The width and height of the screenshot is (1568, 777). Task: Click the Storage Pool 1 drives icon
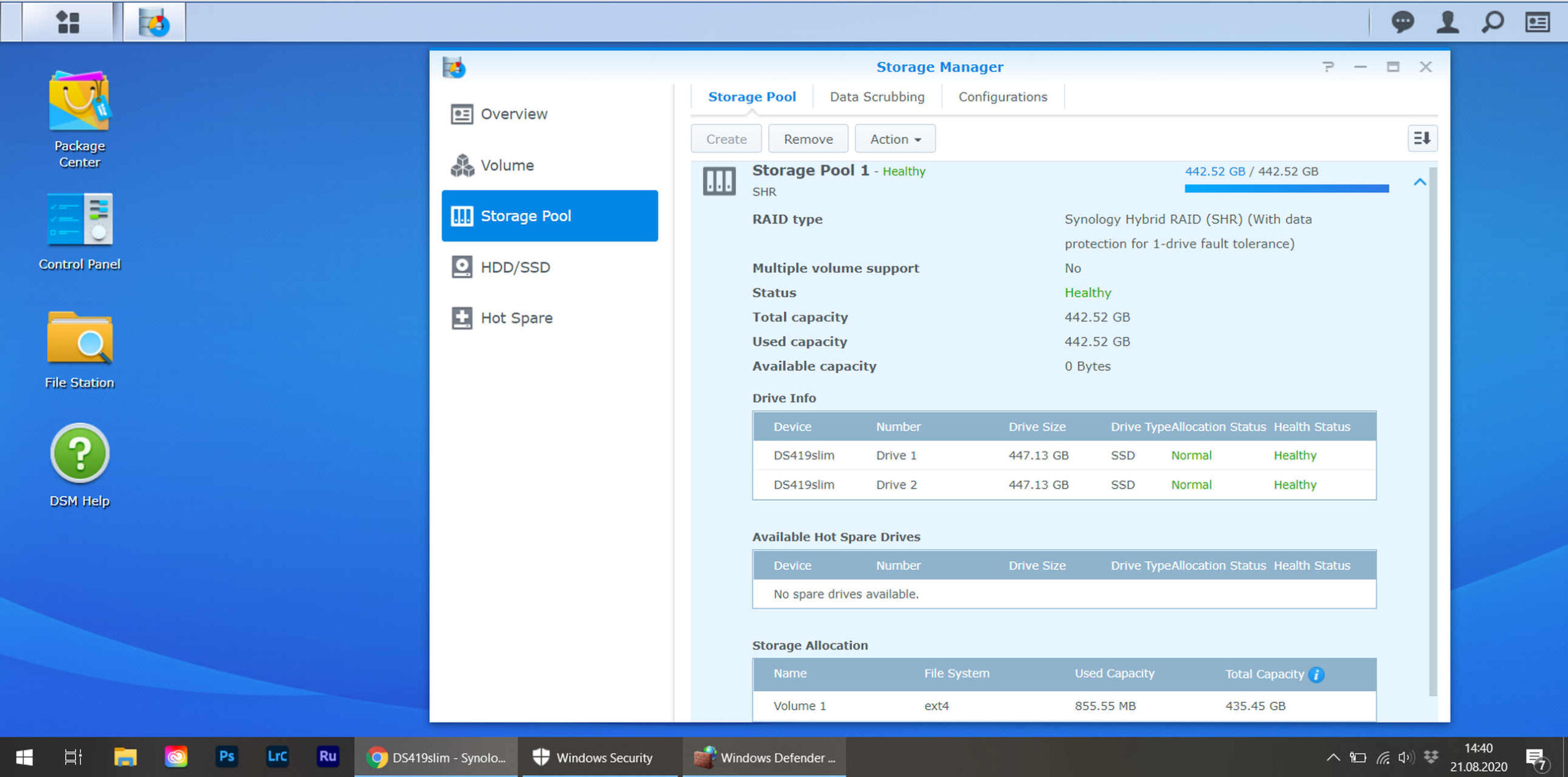coord(718,181)
